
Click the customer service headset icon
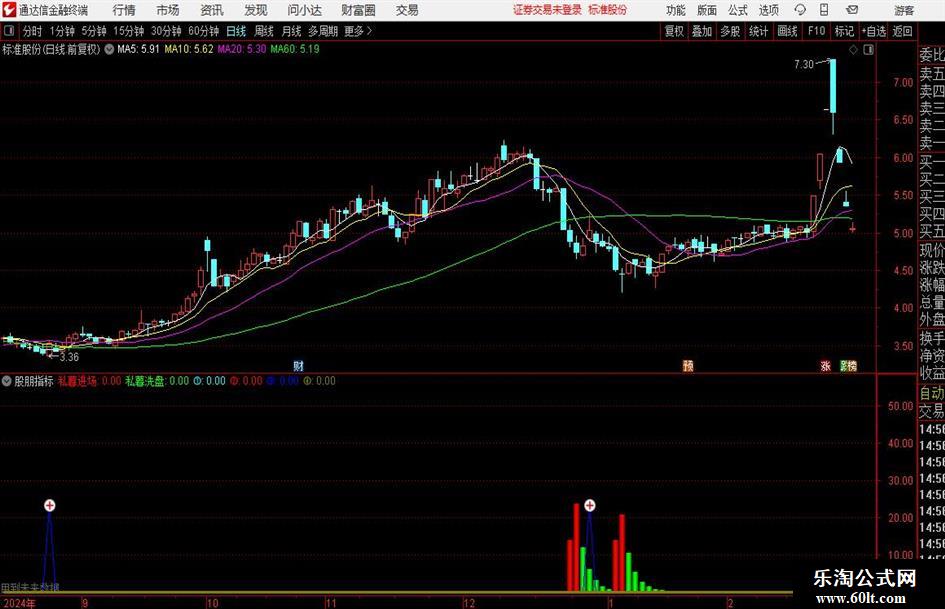(800, 10)
